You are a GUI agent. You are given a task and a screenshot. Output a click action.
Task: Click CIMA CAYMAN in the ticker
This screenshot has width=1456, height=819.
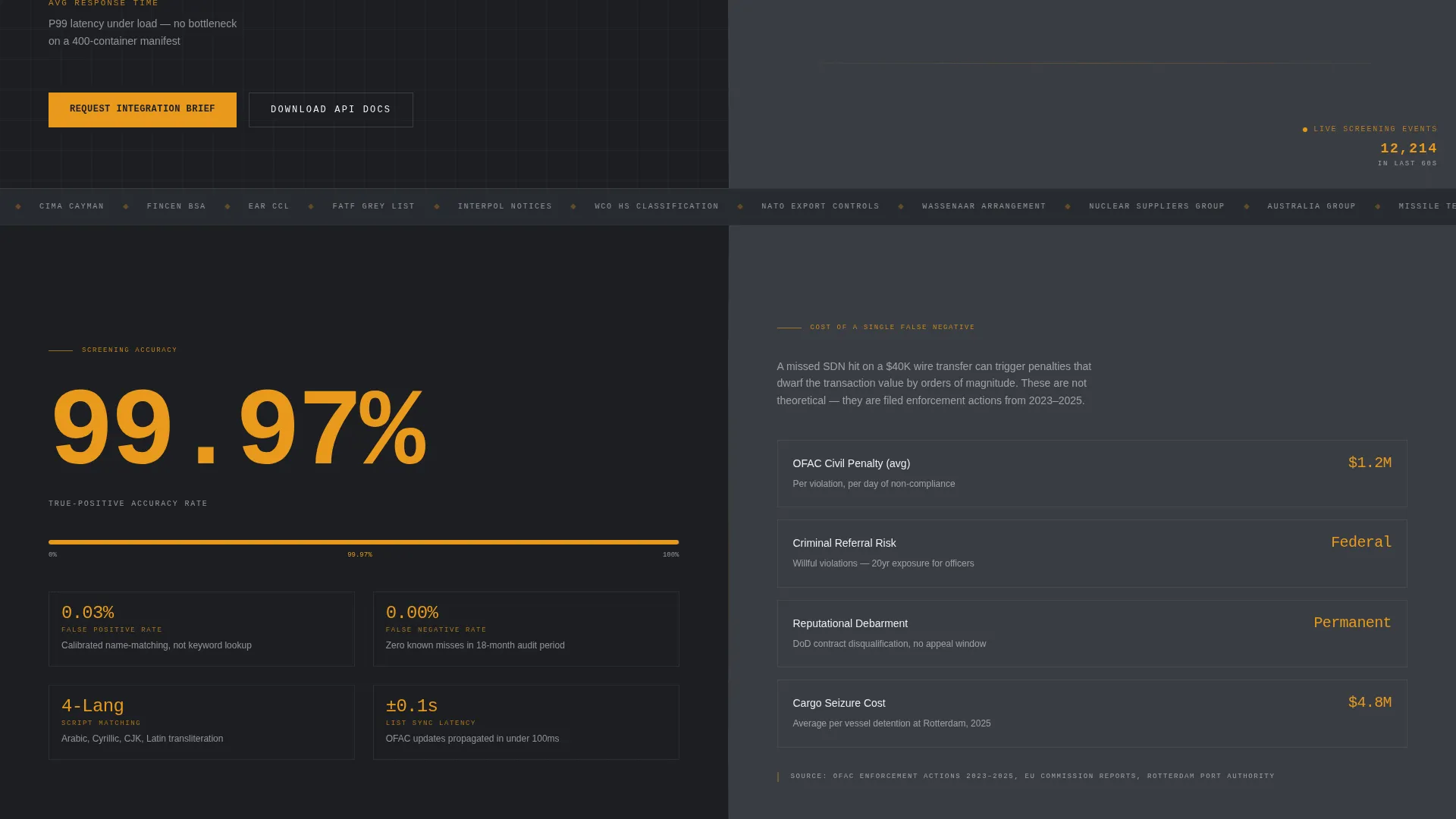(x=72, y=206)
